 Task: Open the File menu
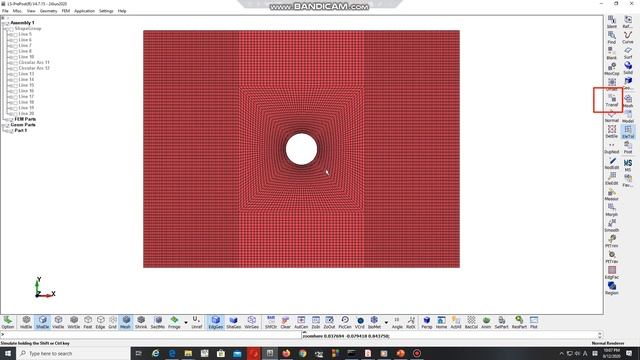click(x=5, y=11)
